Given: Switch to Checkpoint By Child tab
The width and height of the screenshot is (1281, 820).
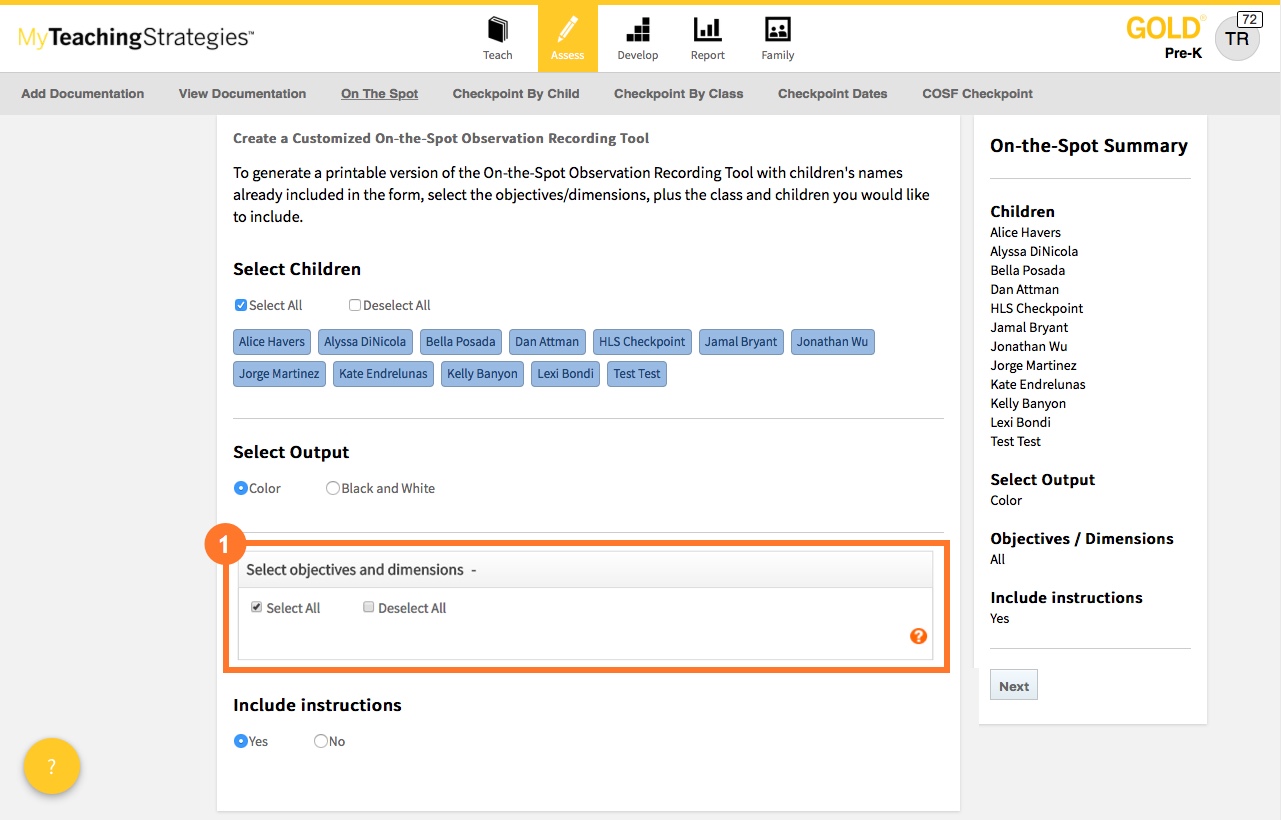Looking at the screenshot, I should (x=515, y=94).
